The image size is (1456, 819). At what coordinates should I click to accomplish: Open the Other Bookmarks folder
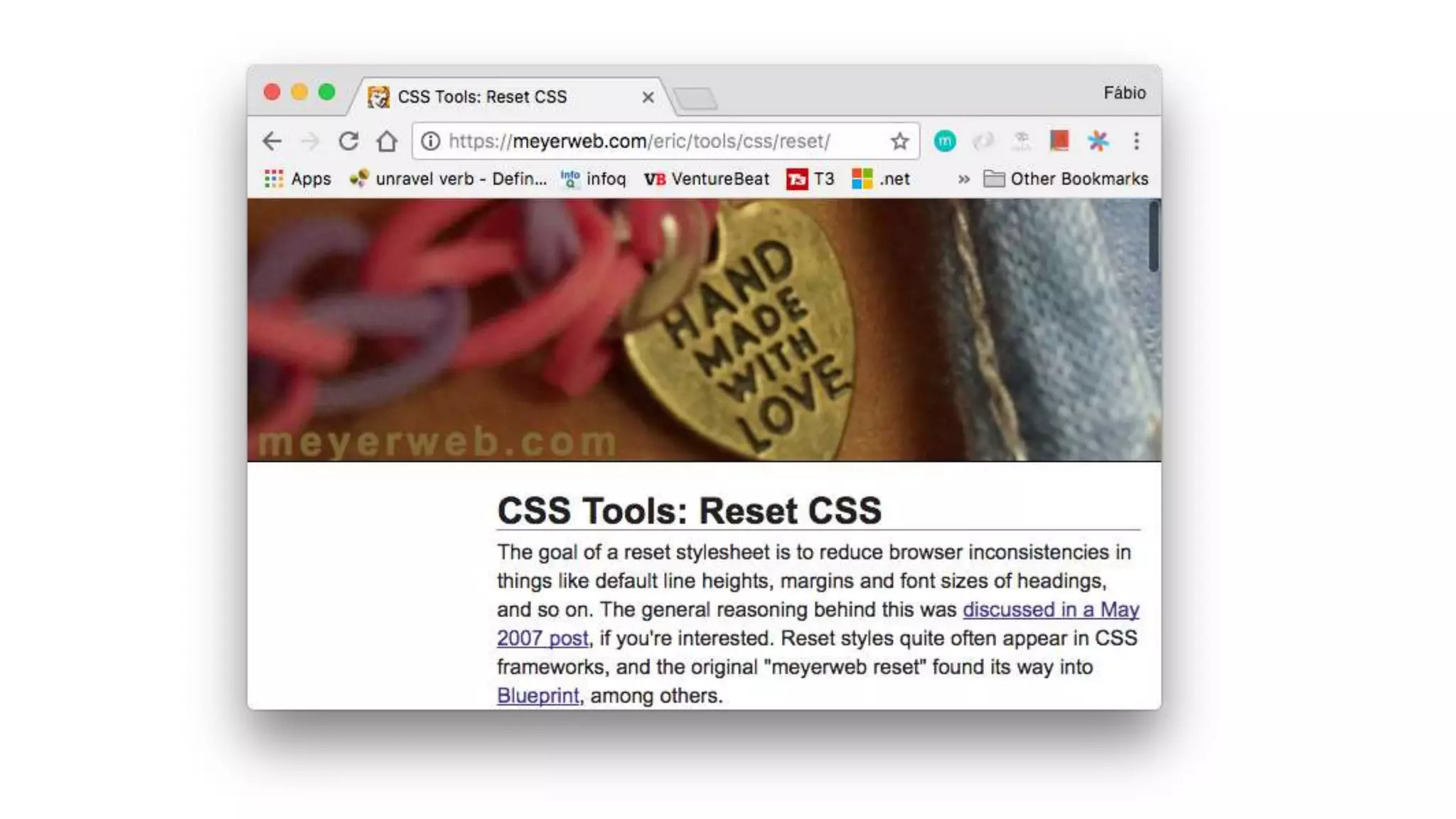click(1066, 179)
